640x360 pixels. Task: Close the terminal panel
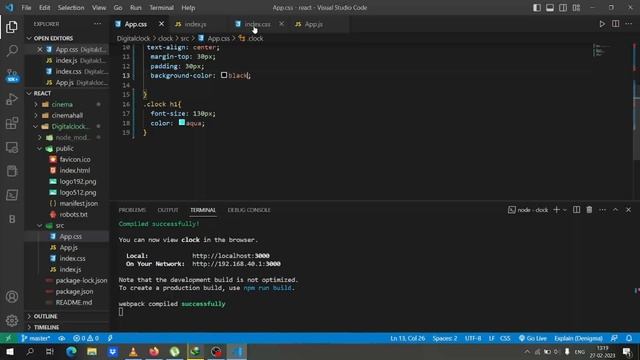pyautogui.click(x=629, y=210)
